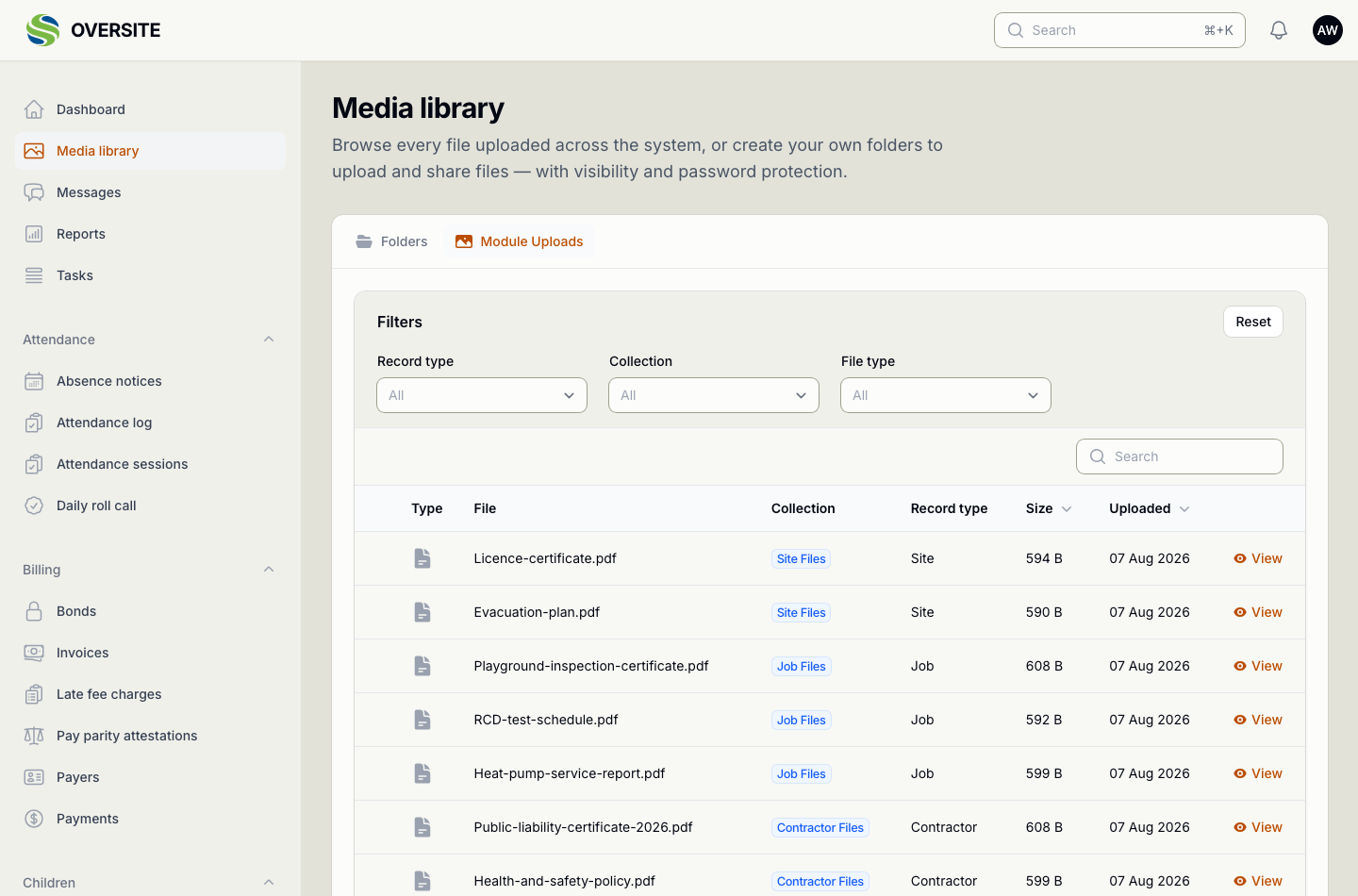Sort table by Uploaded column
Screen dimensions: 1358x896
1150,508
